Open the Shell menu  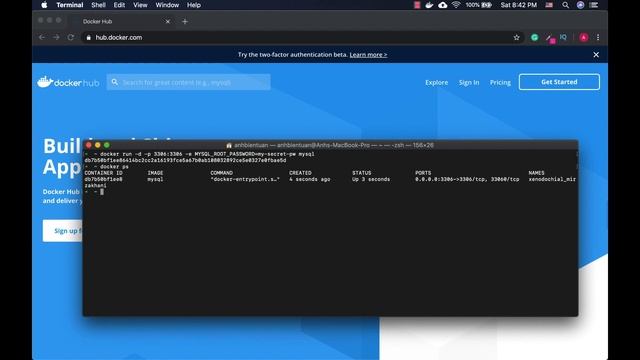98,5
